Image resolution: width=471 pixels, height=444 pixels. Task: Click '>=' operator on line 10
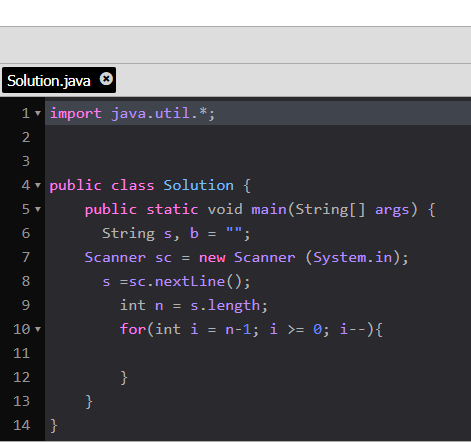point(295,329)
